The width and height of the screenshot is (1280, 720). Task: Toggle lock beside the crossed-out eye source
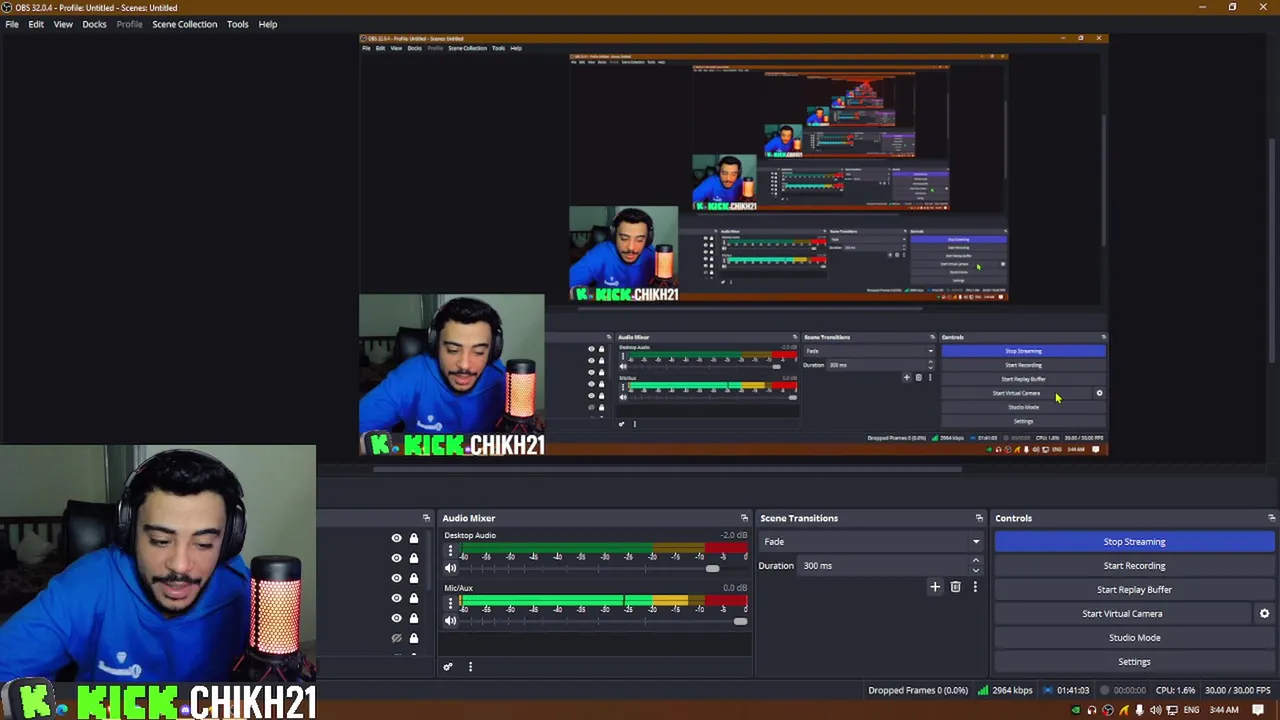pyautogui.click(x=414, y=638)
